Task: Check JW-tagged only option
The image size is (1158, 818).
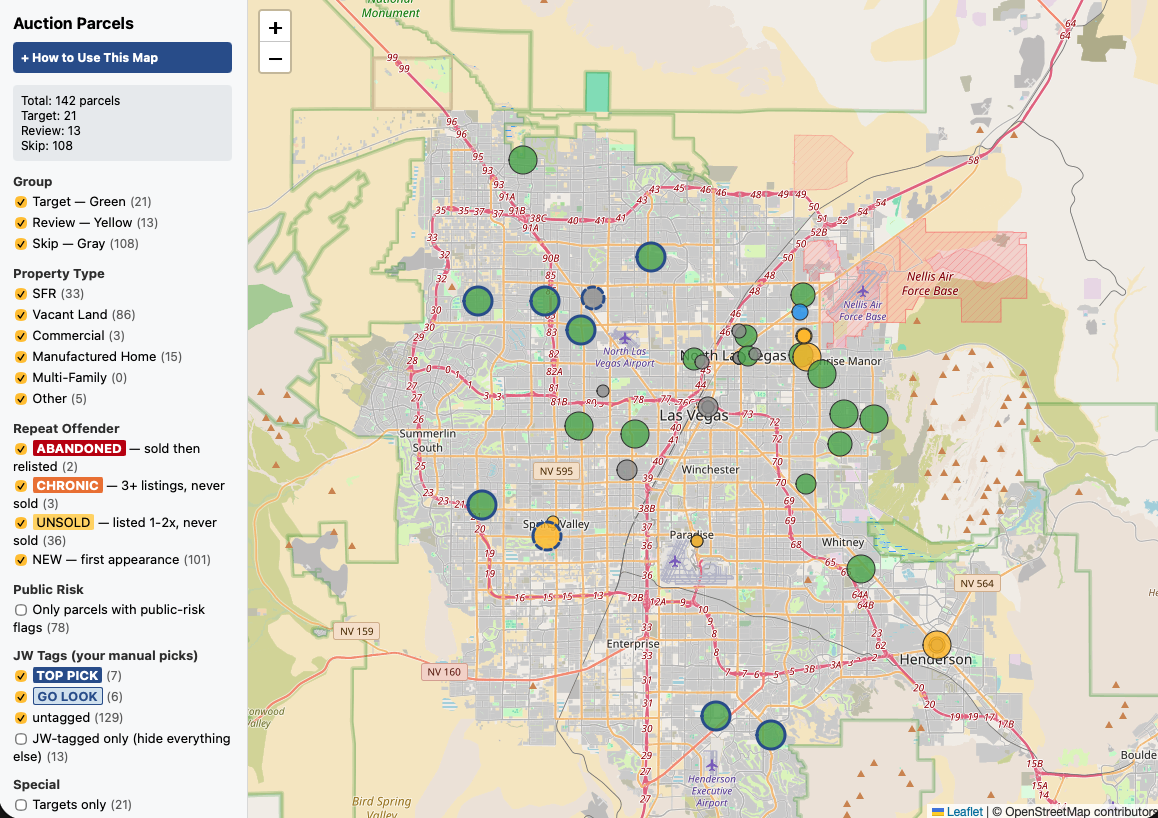Action: click(x=21, y=739)
